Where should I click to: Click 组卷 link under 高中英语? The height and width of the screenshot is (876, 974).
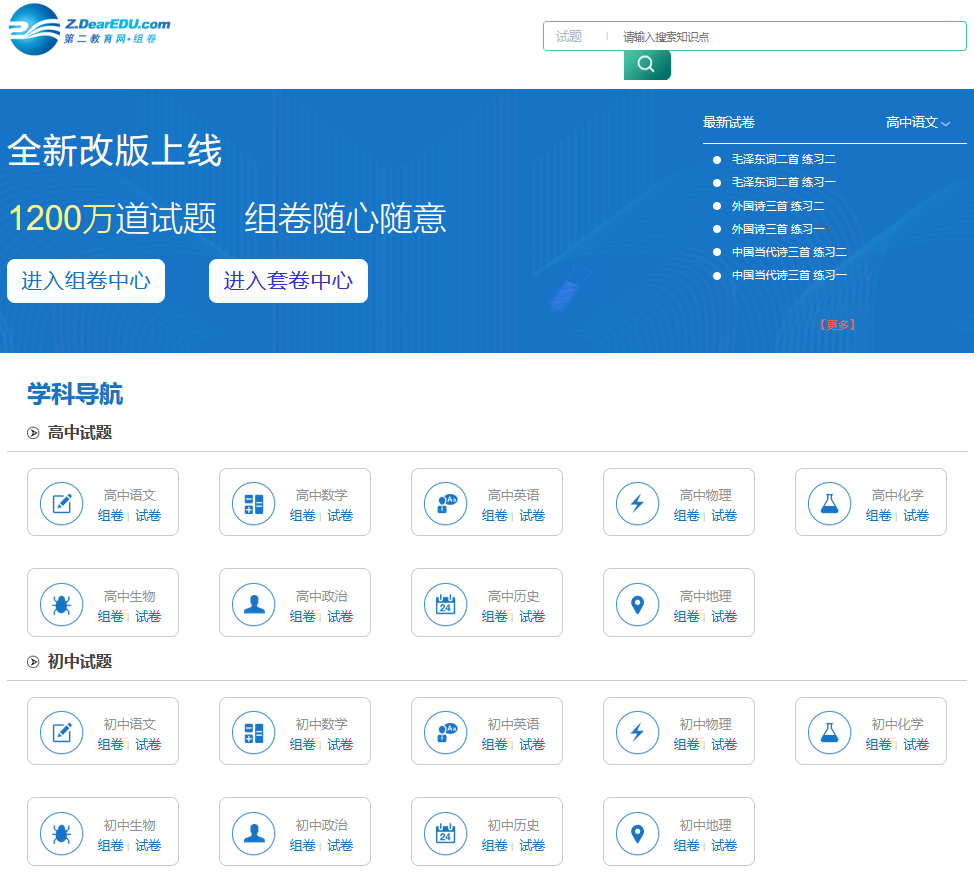click(x=494, y=516)
